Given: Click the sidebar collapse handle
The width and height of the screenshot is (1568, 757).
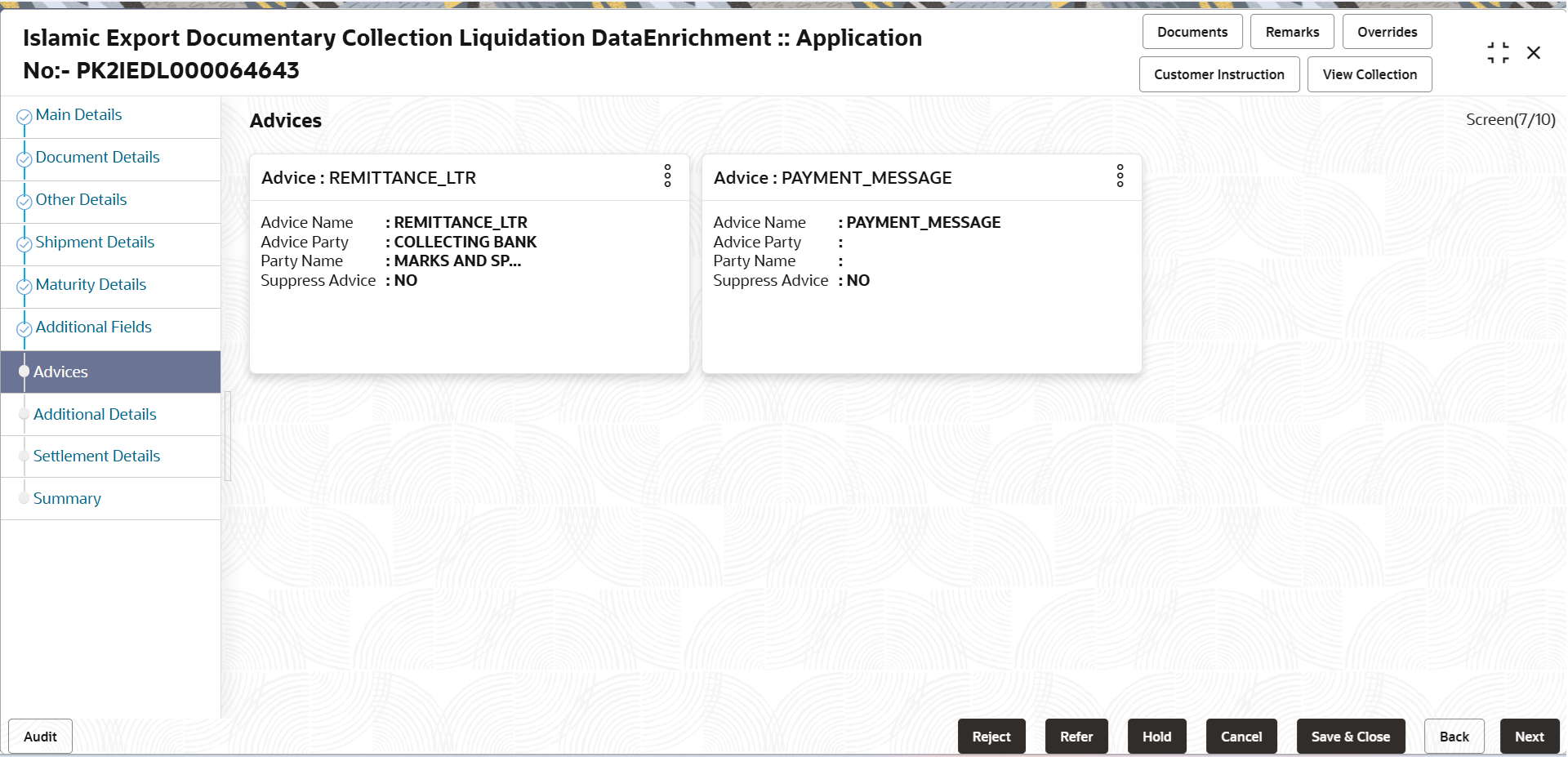Looking at the screenshot, I should [x=228, y=436].
